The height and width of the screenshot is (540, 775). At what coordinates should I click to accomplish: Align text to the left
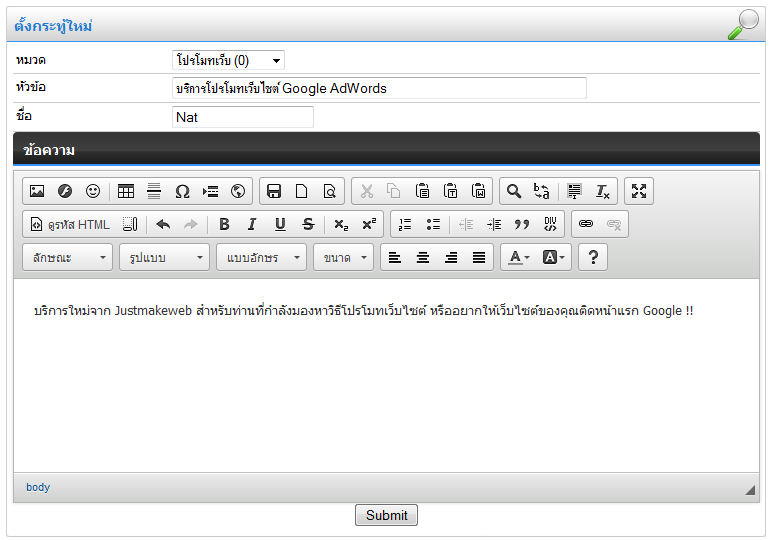(394, 257)
